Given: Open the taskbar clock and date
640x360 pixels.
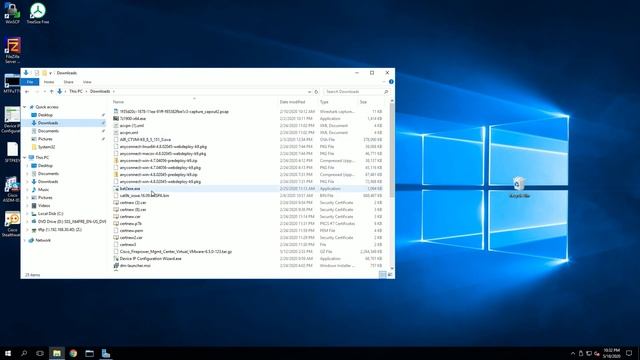Looking at the screenshot, I should point(611,353).
